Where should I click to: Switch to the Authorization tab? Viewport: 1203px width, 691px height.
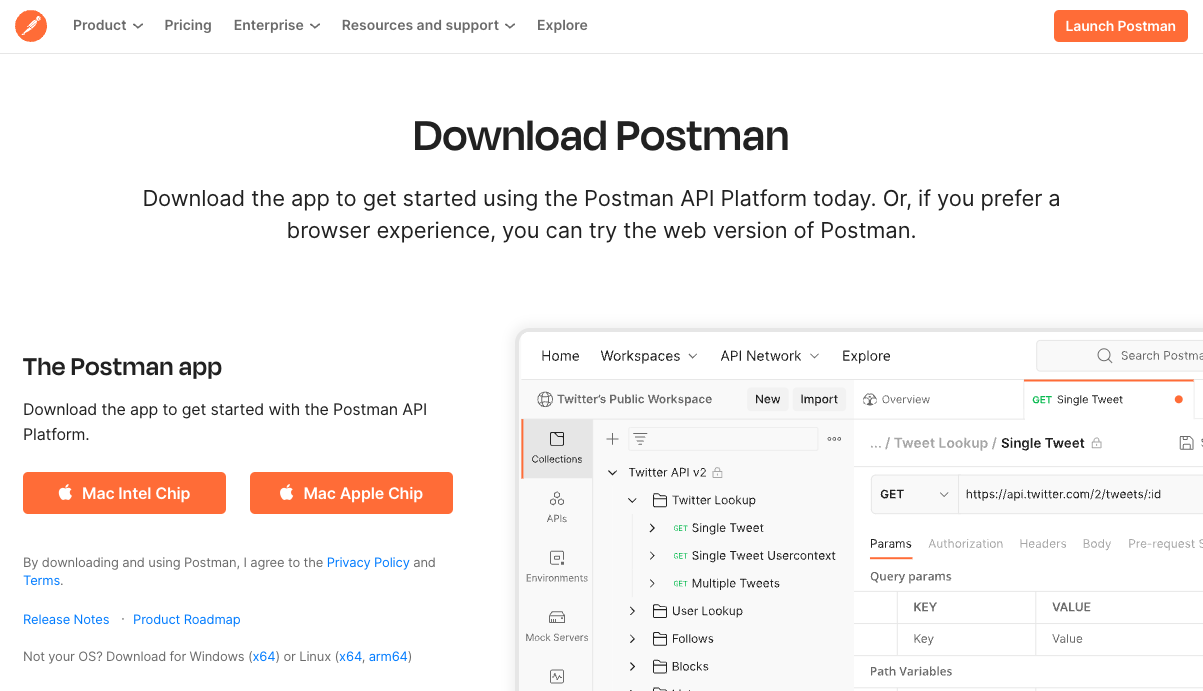(965, 543)
